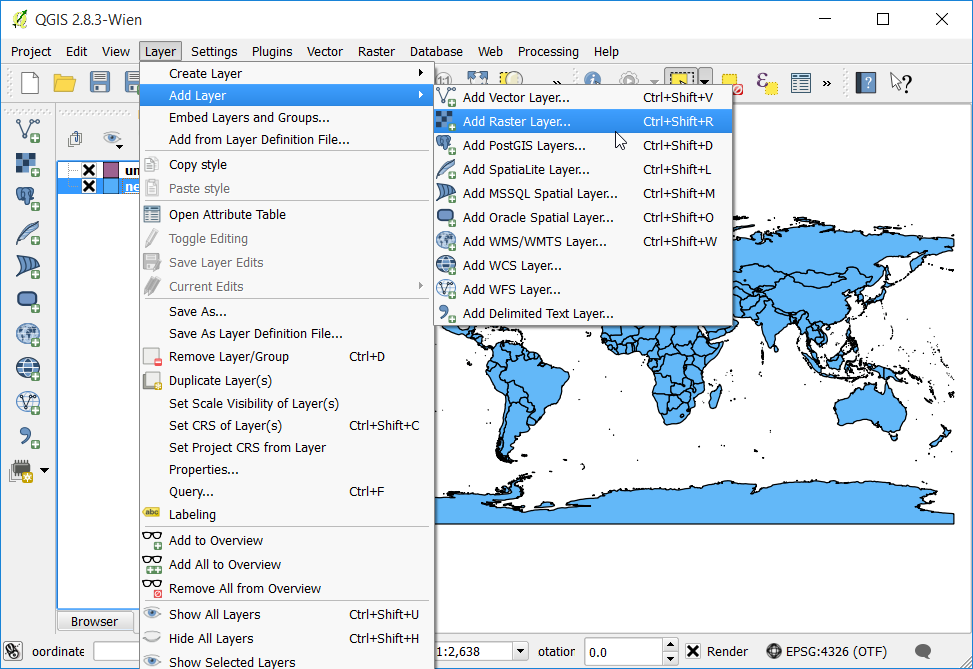Click the purple color swatch of the first layer
The height and width of the screenshot is (669, 973).
pos(111,170)
